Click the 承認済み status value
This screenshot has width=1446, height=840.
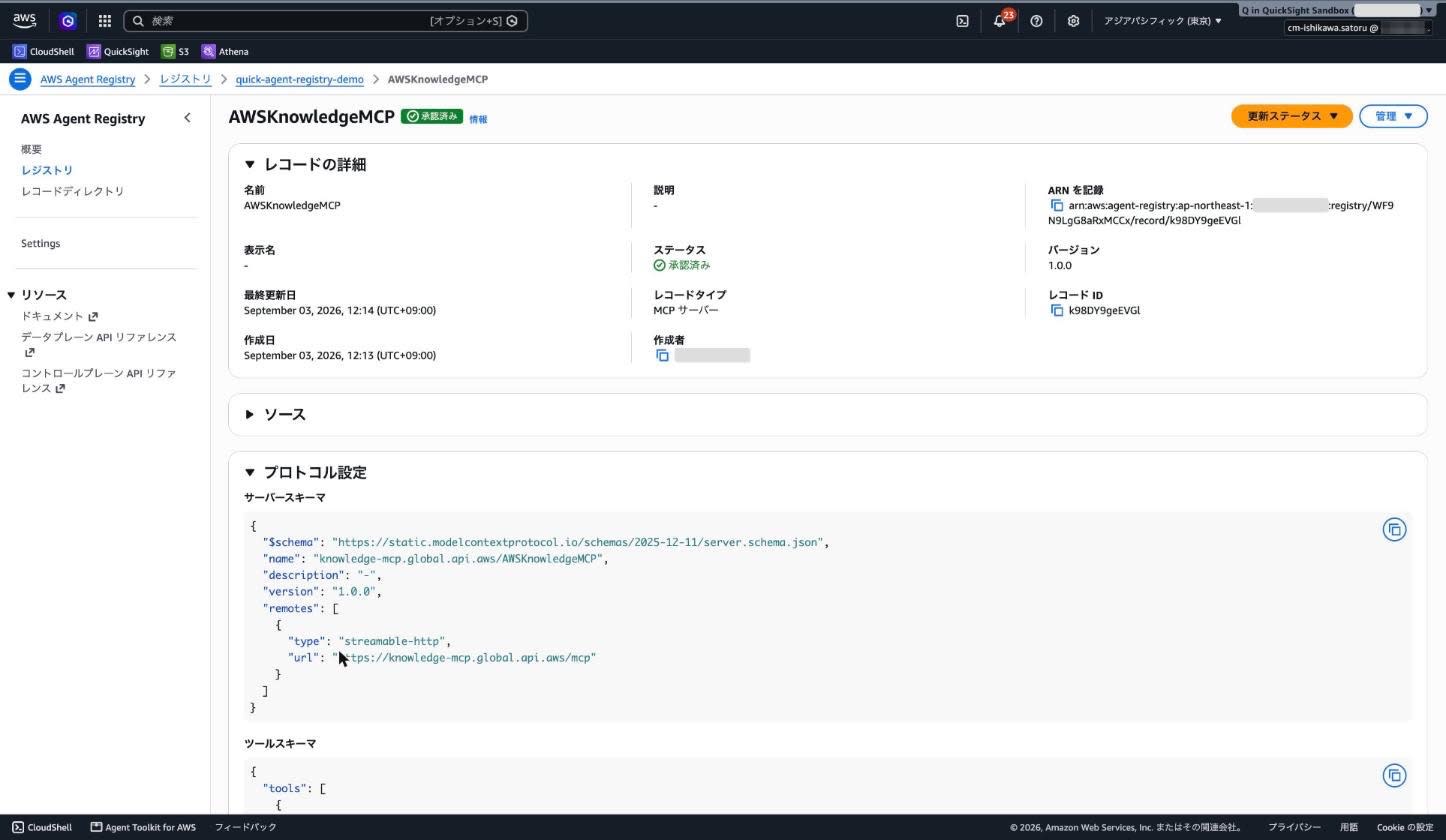pos(682,265)
